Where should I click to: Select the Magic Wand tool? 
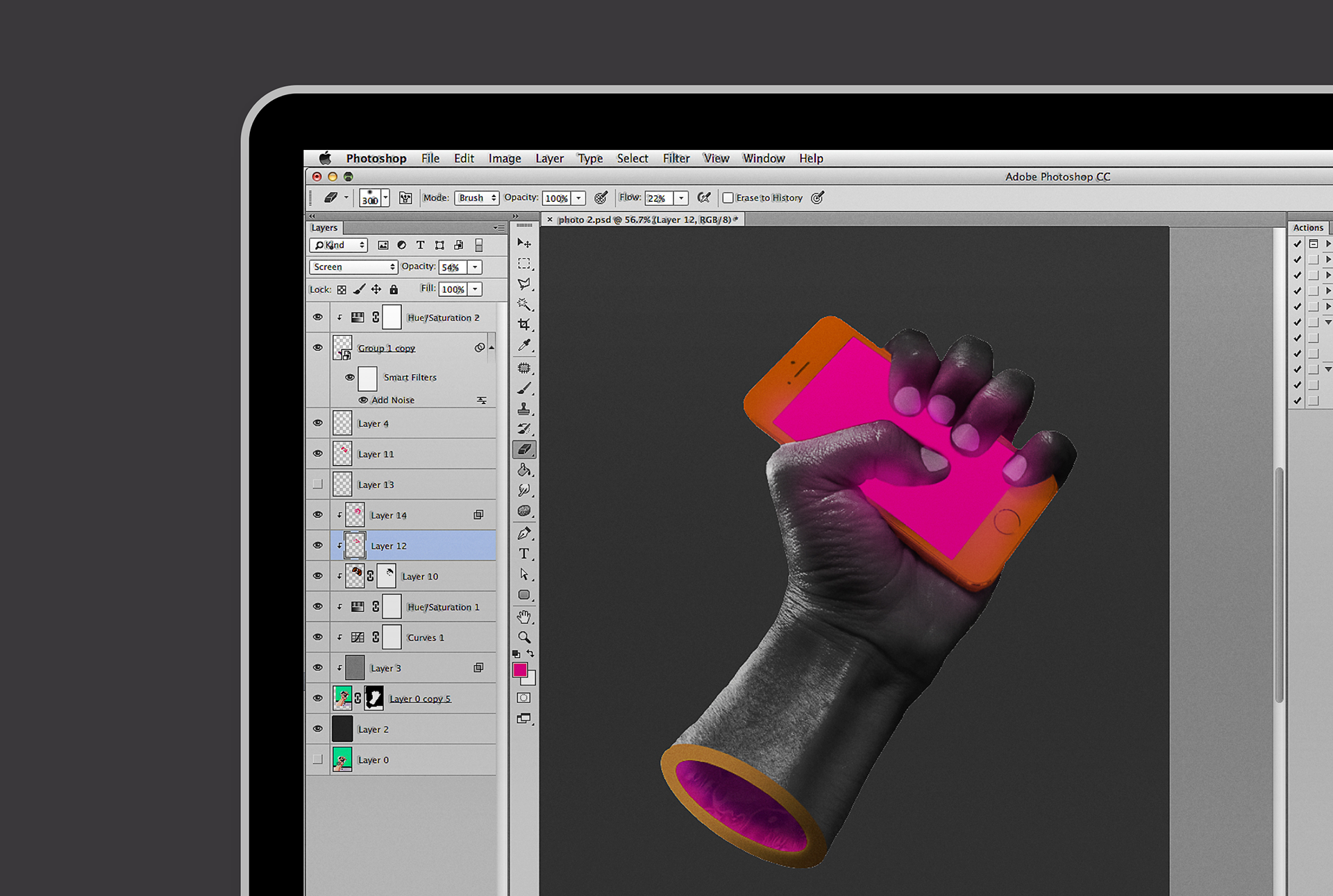click(x=524, y=304)
